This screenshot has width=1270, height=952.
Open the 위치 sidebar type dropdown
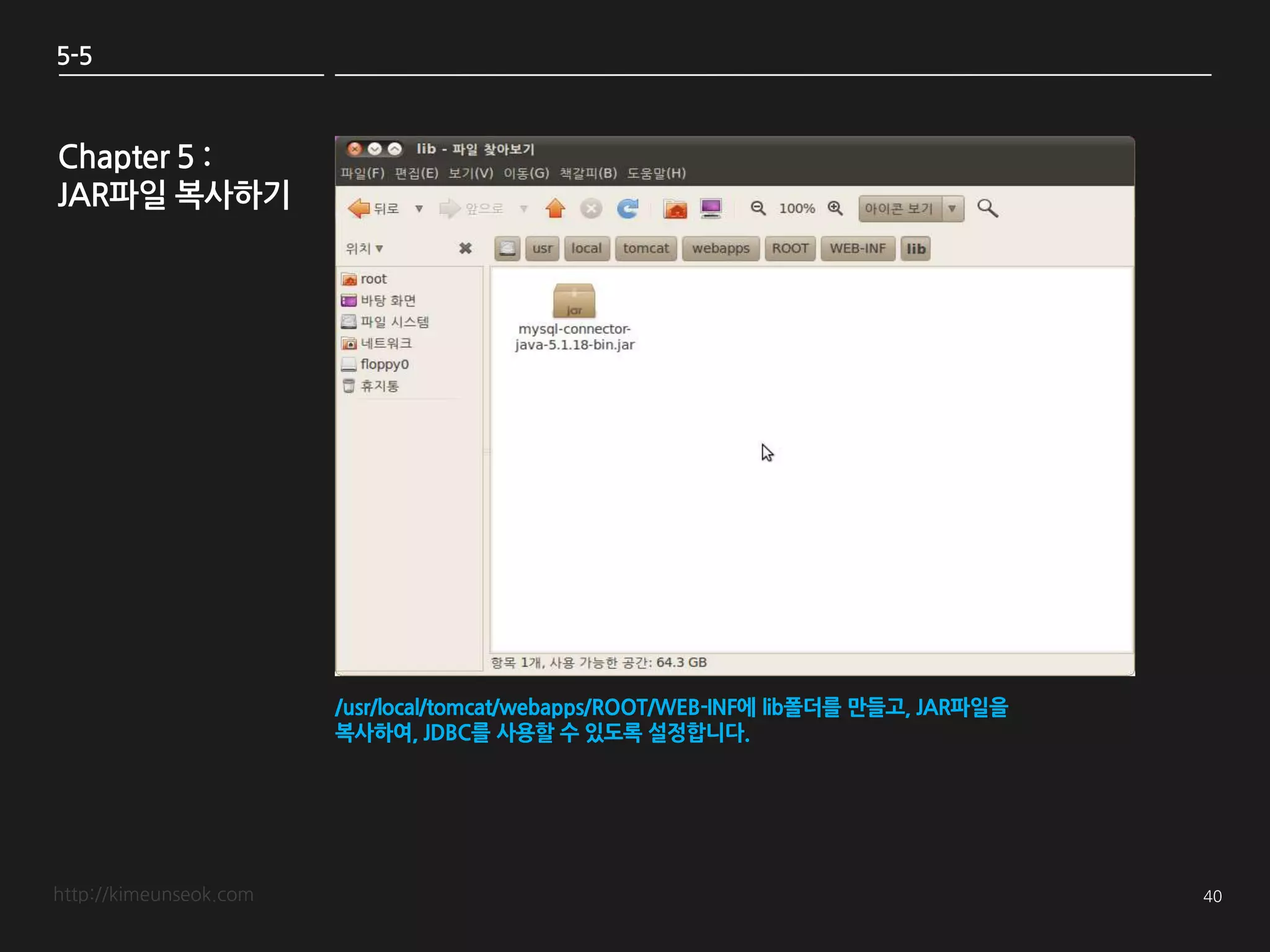click(x=364, y=249)
